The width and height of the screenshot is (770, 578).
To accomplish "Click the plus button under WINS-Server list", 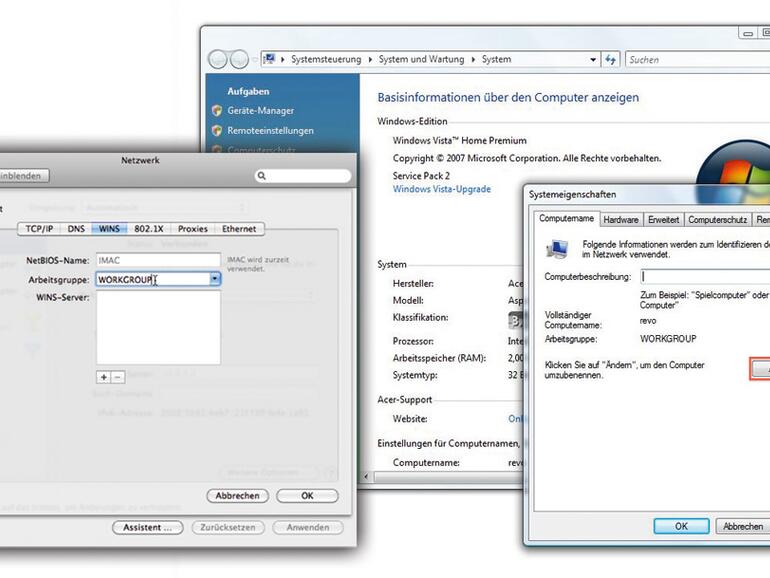I will [104, 377].
